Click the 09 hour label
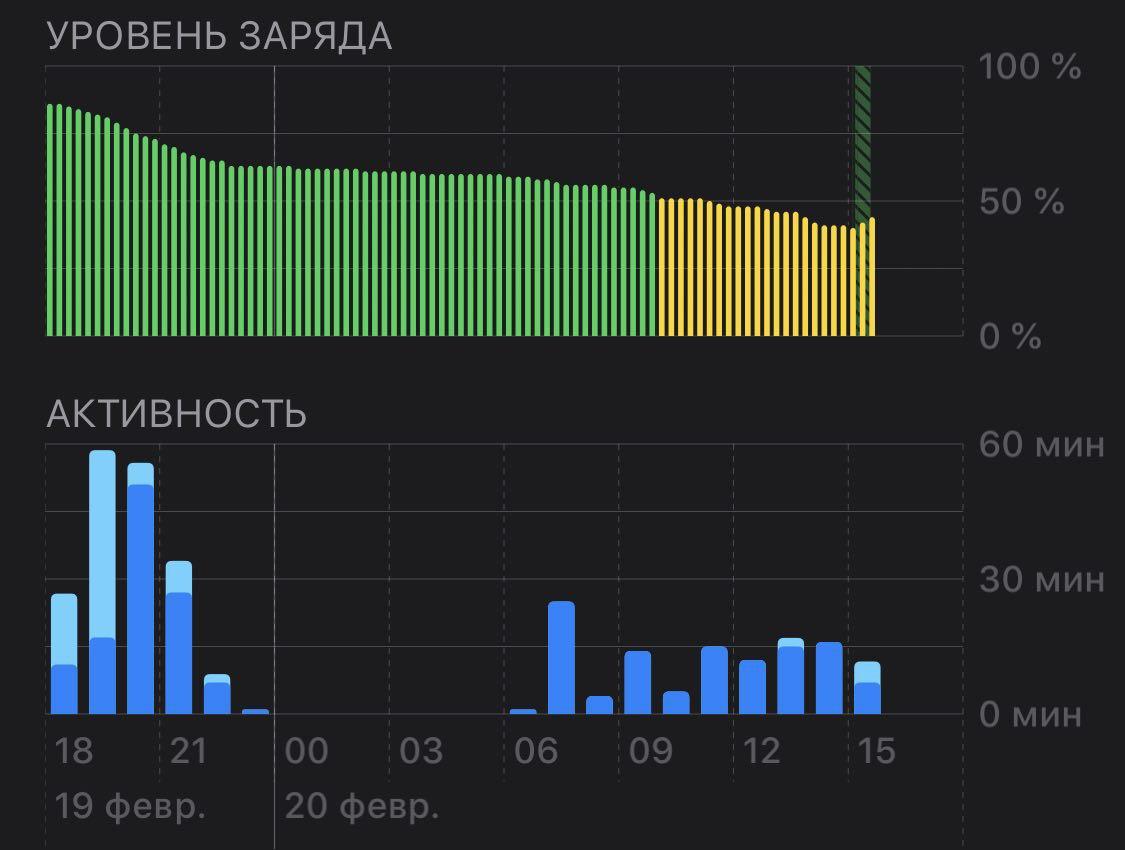The height and width of the screenshot is (850, 1125). pos(651,751)
